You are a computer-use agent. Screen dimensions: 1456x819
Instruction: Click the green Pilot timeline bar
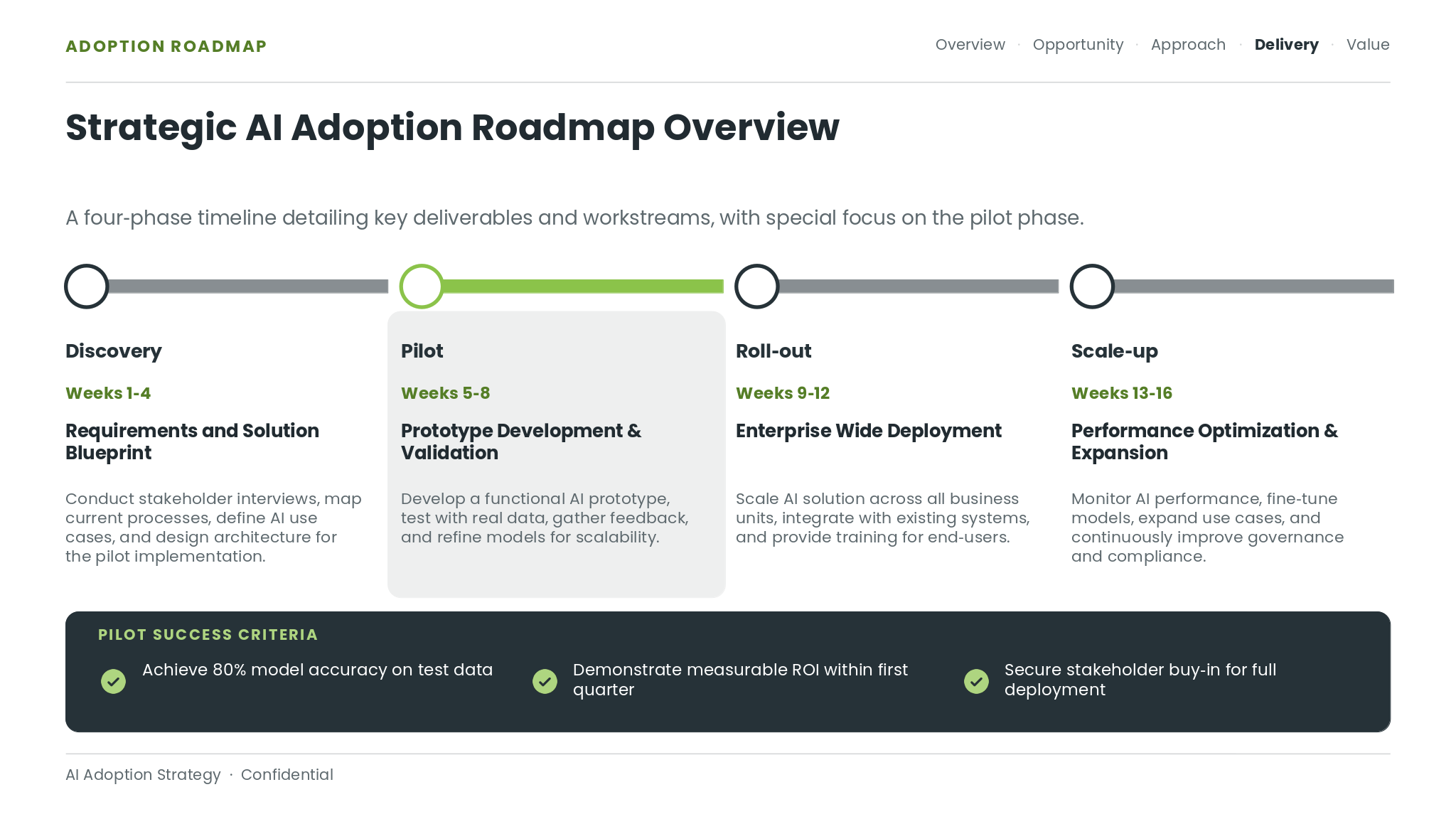click(x=583, y=287)
